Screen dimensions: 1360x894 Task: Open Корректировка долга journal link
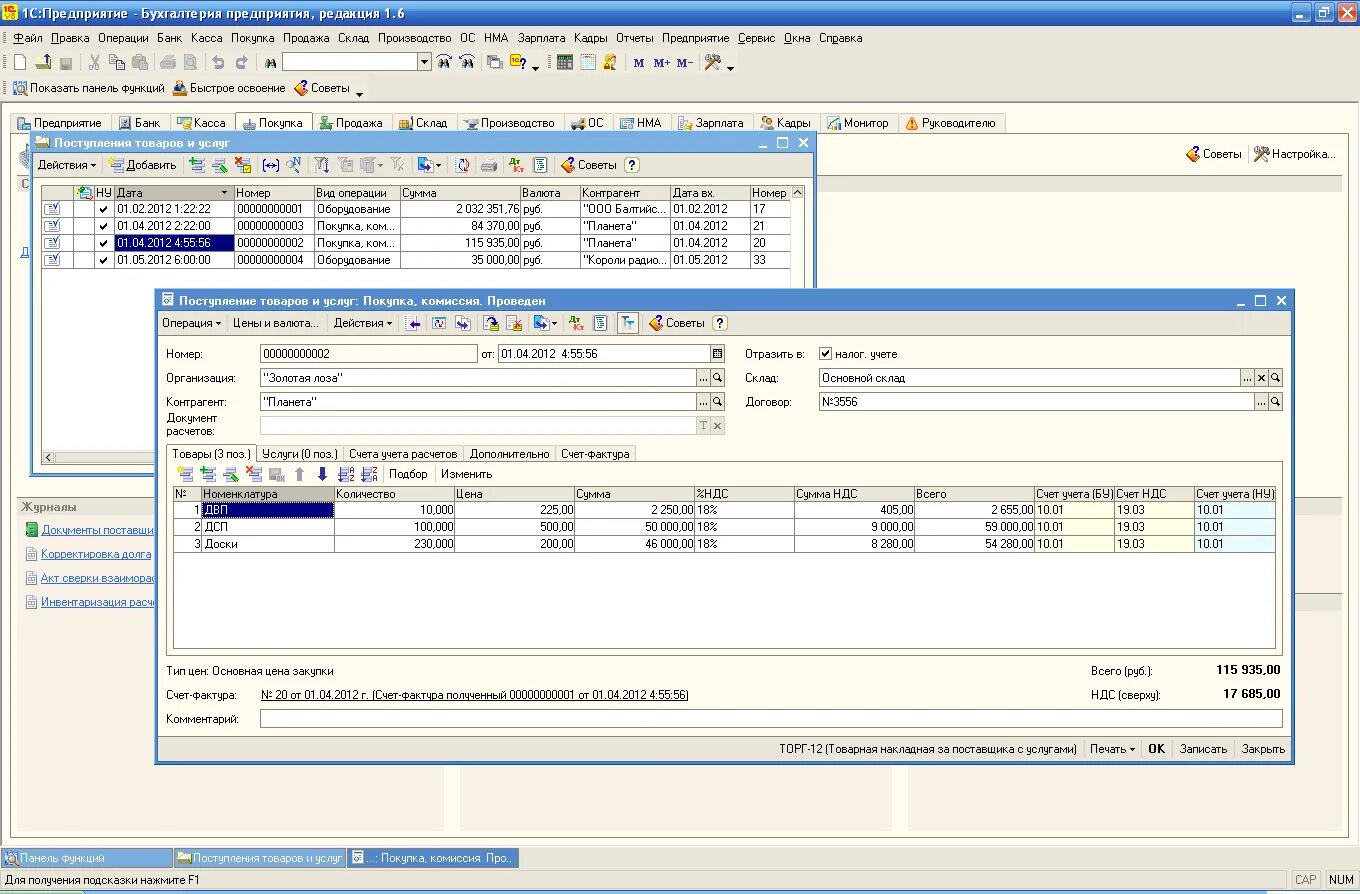[x=96, y=554]
